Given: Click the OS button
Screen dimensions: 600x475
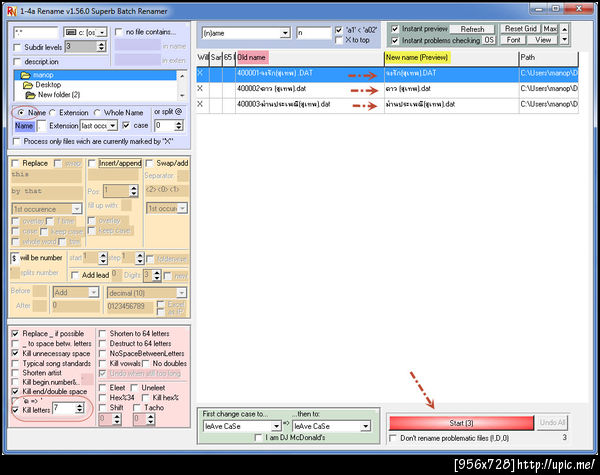Looking at the screenshot, I should pos(489,40).
